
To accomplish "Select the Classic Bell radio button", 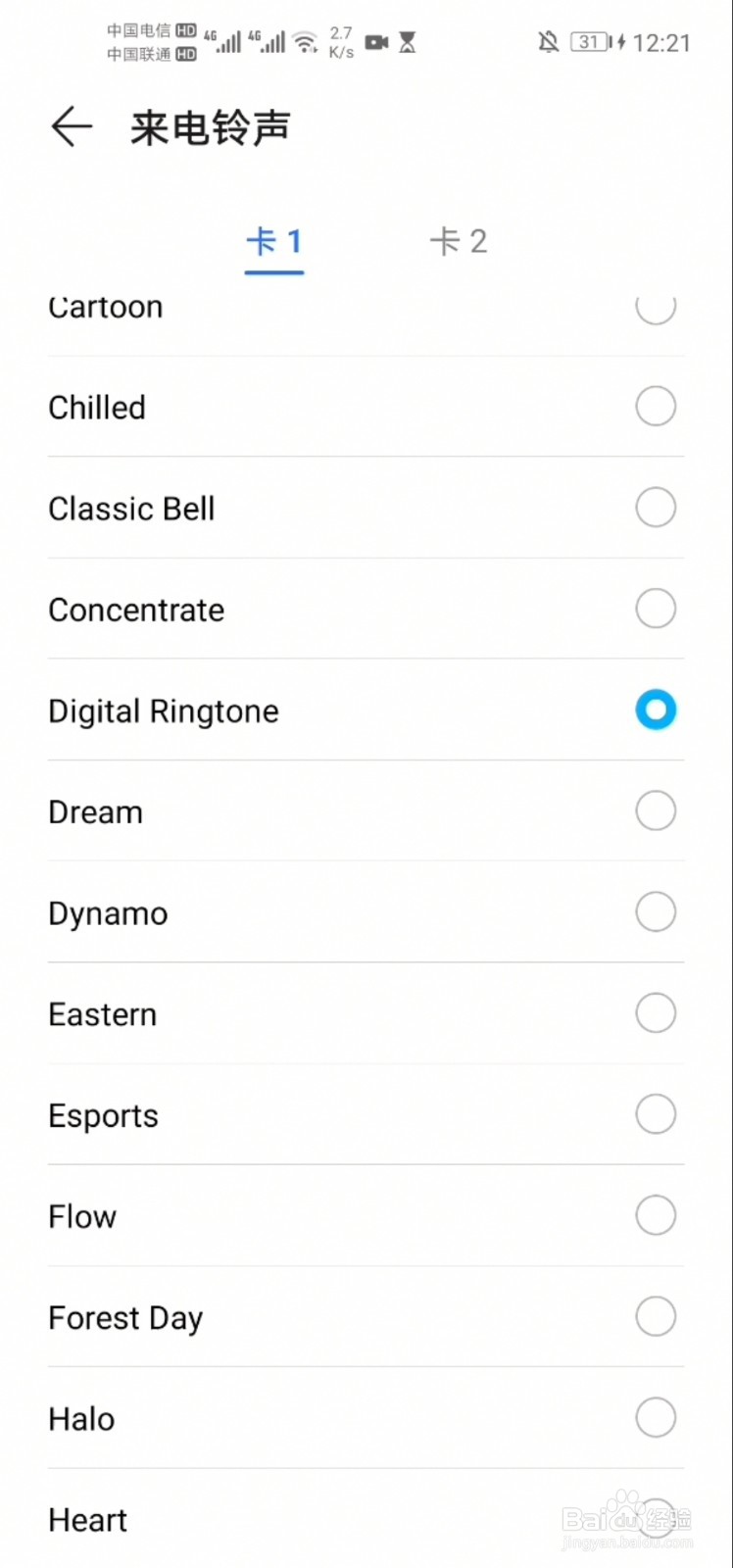I will 656,508.
